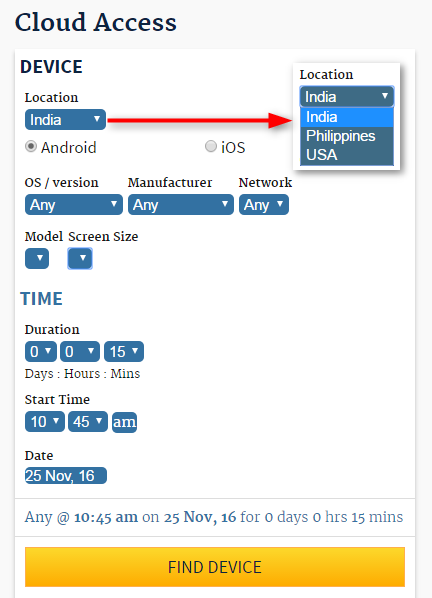Select the Android radio button
This screenshot has width=432, height=598.
(x=31, y=146)
